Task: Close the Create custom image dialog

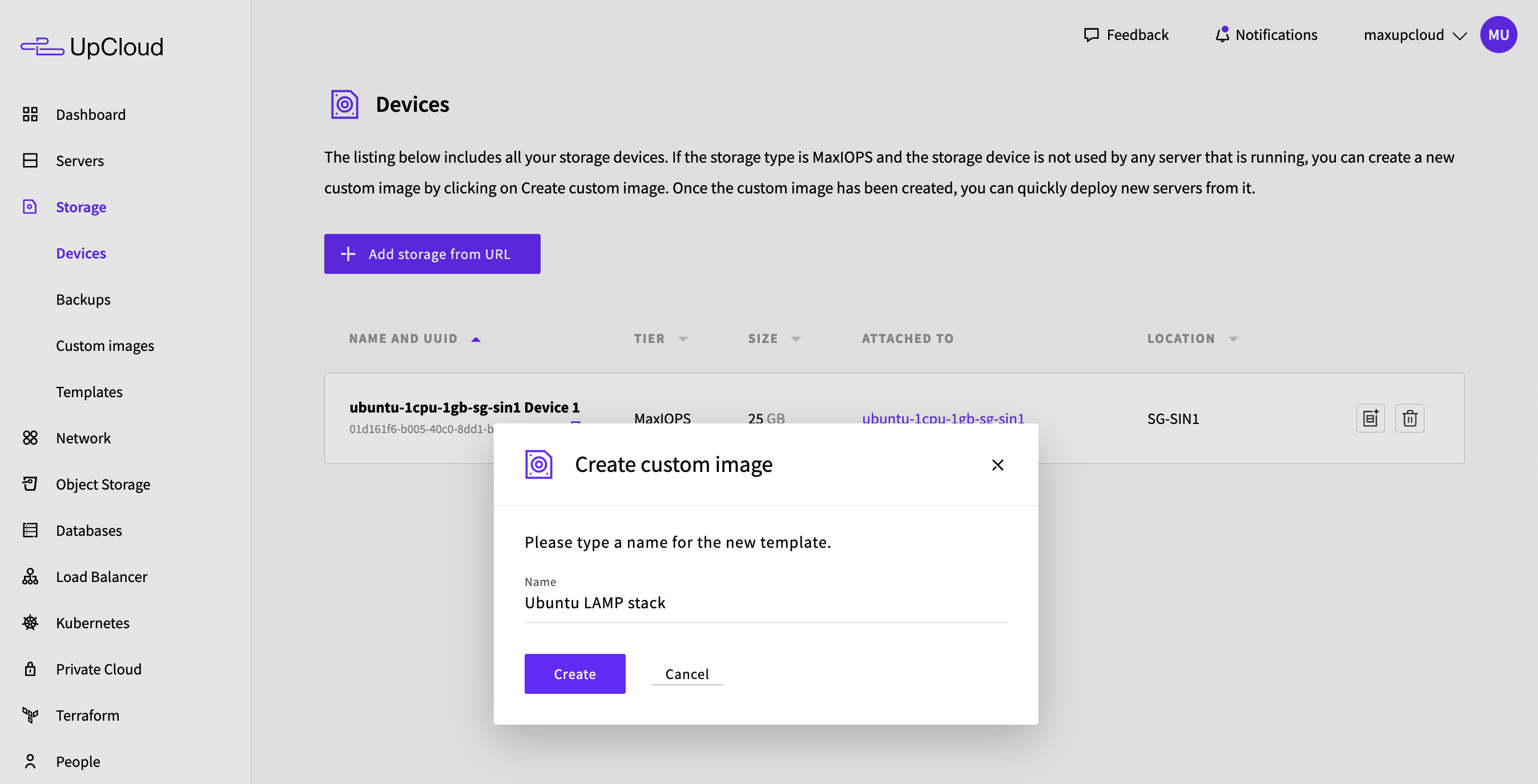Action: [x=997, y=465]
